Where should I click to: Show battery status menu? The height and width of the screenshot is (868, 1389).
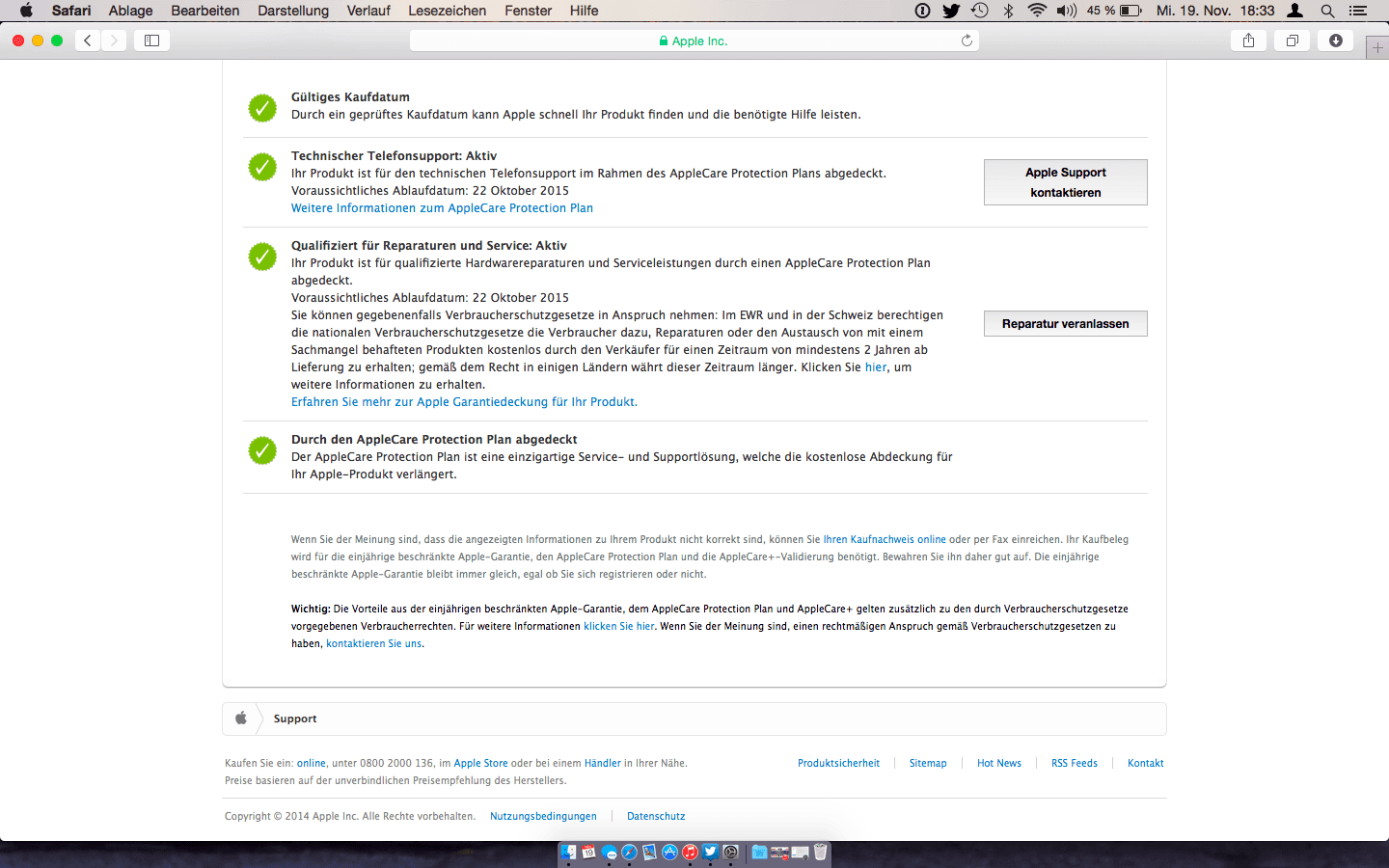click(x=1114, y=11)
